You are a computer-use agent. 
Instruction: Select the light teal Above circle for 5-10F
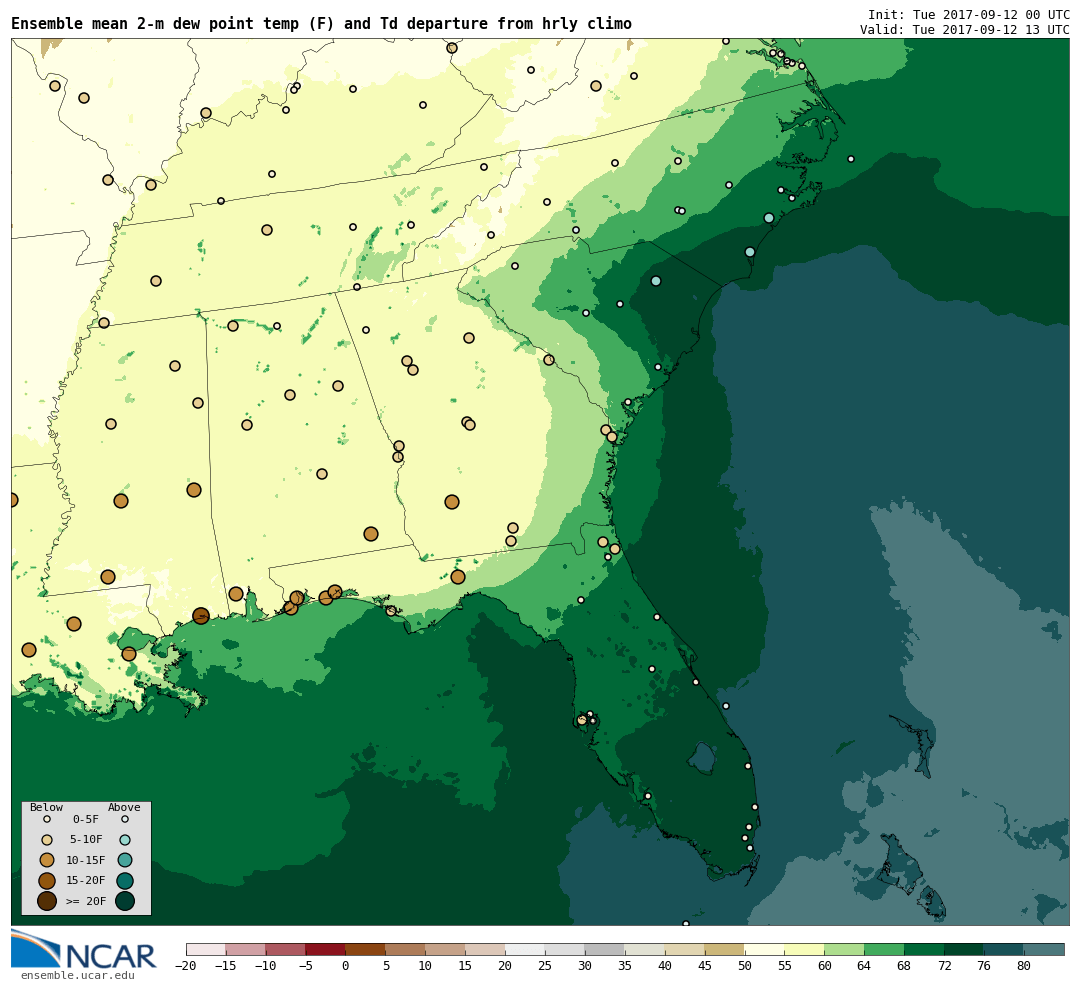point(125,840)
